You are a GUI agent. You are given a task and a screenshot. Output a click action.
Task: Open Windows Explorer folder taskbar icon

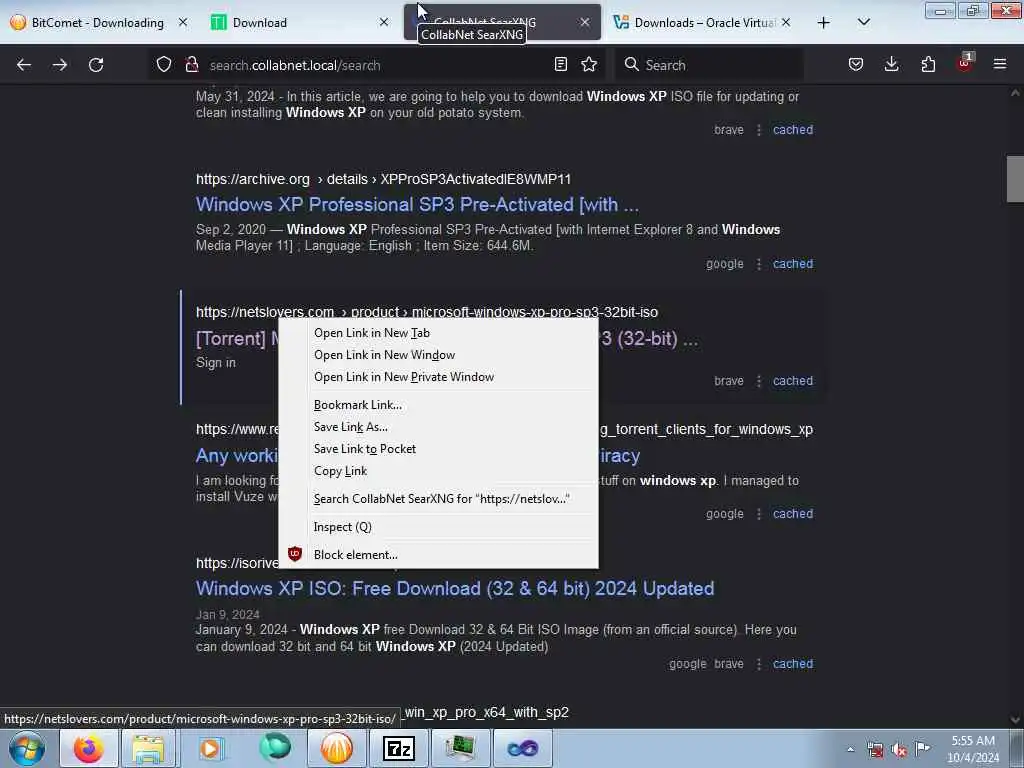pos(148,748)
